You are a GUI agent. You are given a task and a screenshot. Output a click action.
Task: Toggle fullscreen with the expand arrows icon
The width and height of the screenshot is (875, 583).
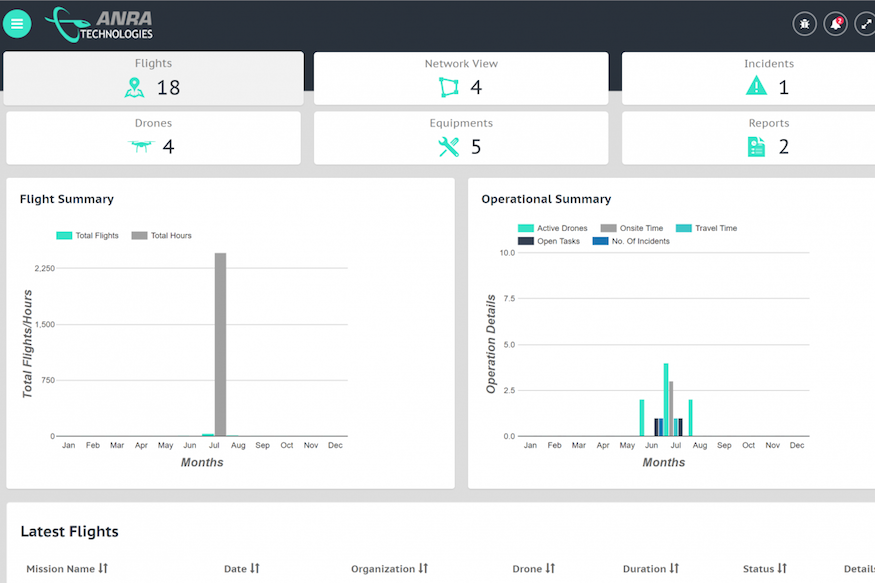click(x=865, y=24)
